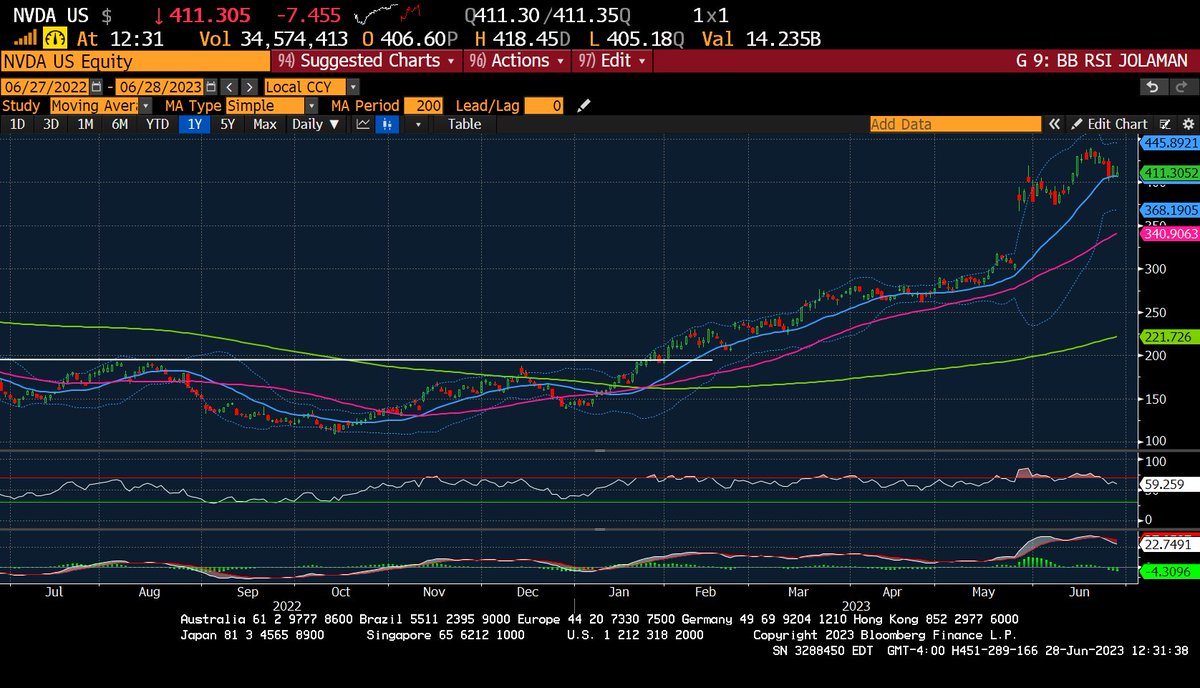Select the 6M range tab
The height and width of the screenshot is (688, 1200).
[x=120, y=124]
